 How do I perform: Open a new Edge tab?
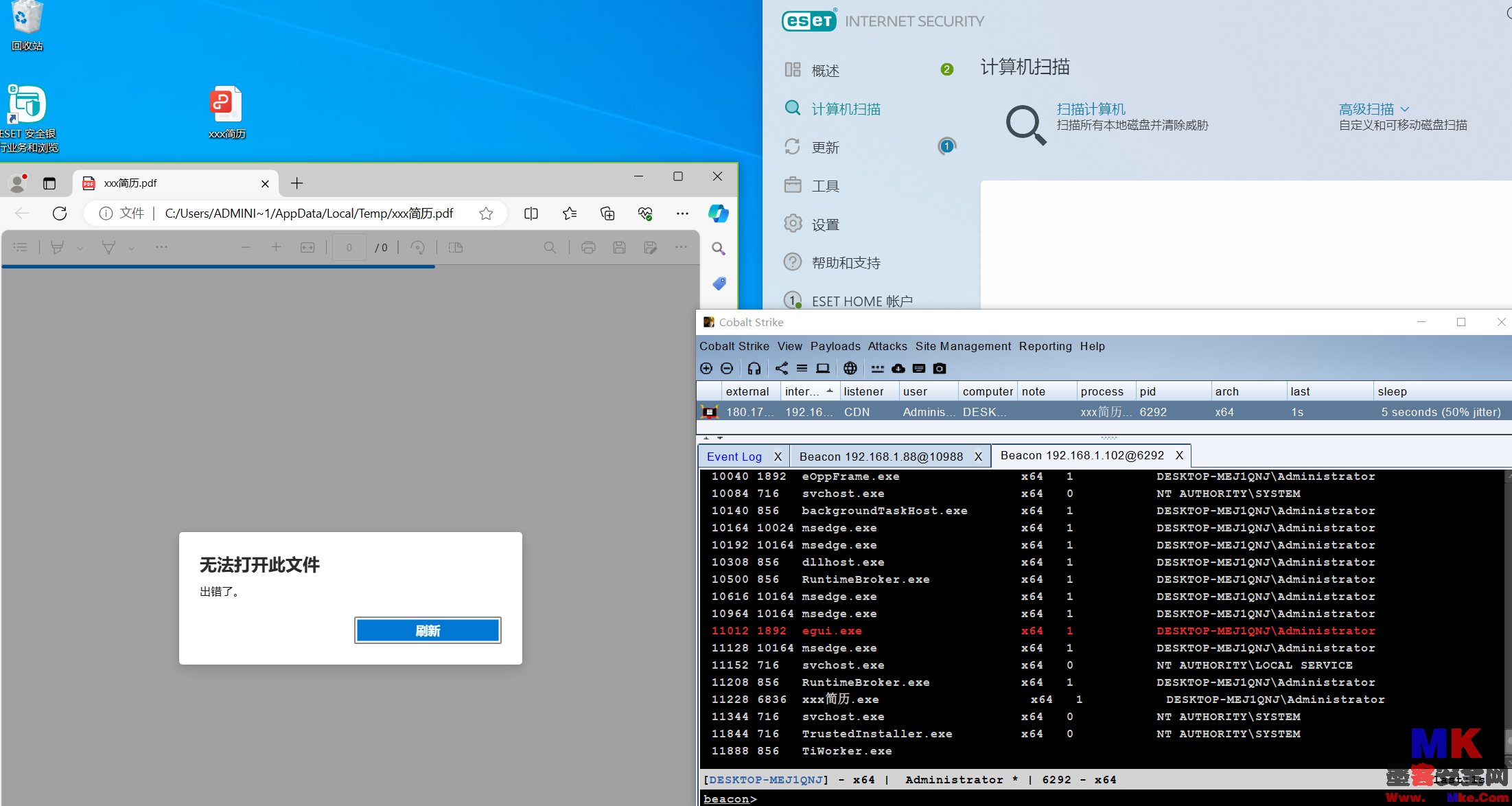pyautogui.click(x=296, y=183)
